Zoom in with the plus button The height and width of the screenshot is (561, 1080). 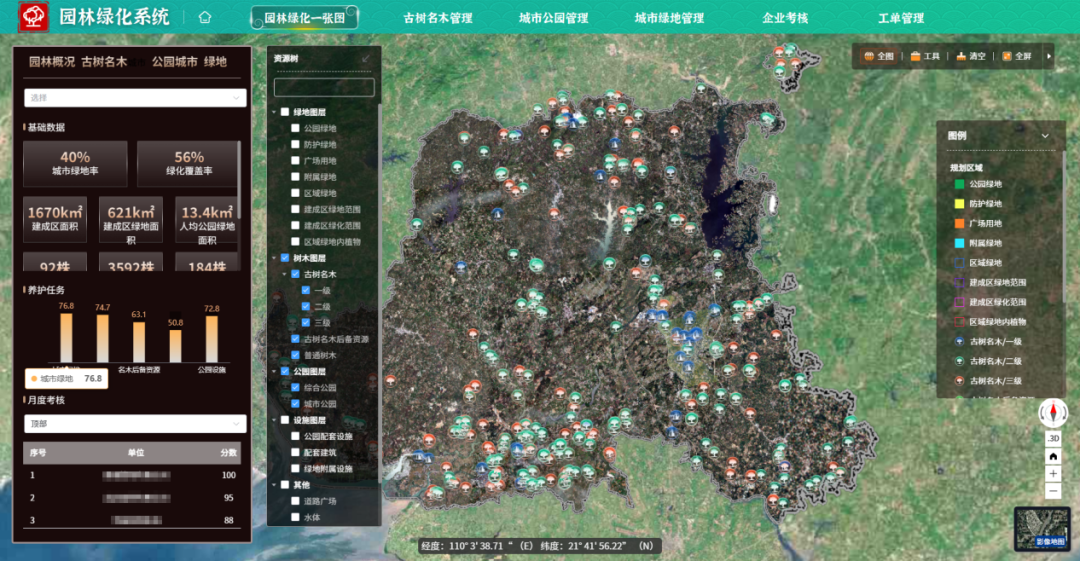click(x=1053, y=473)
